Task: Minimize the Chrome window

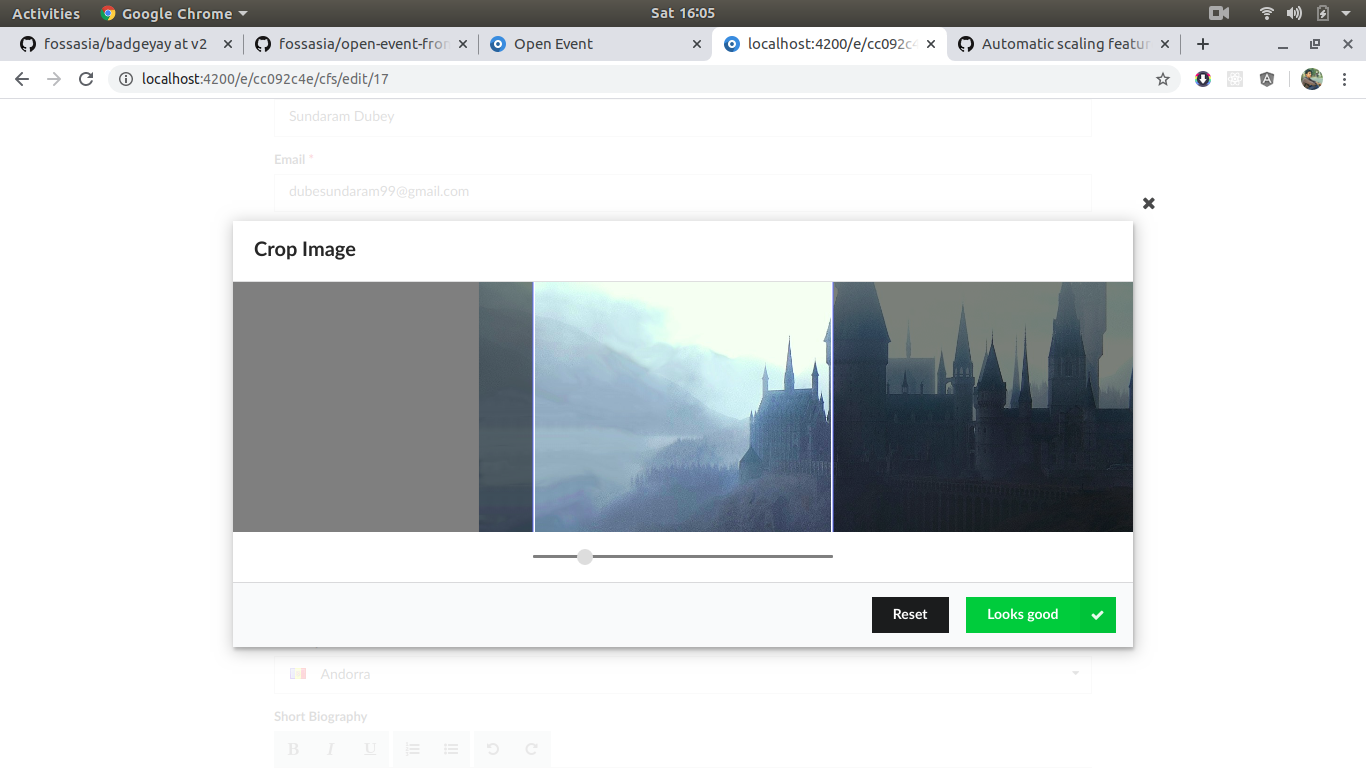Action: (x=1283, y=45)
